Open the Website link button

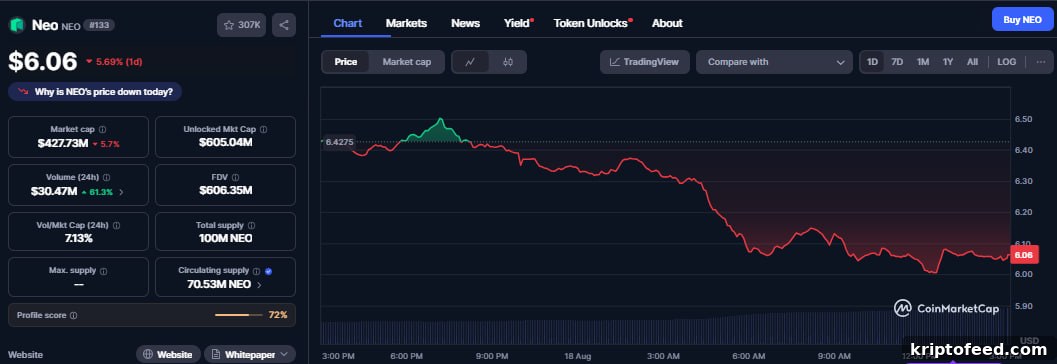(169, 354)
